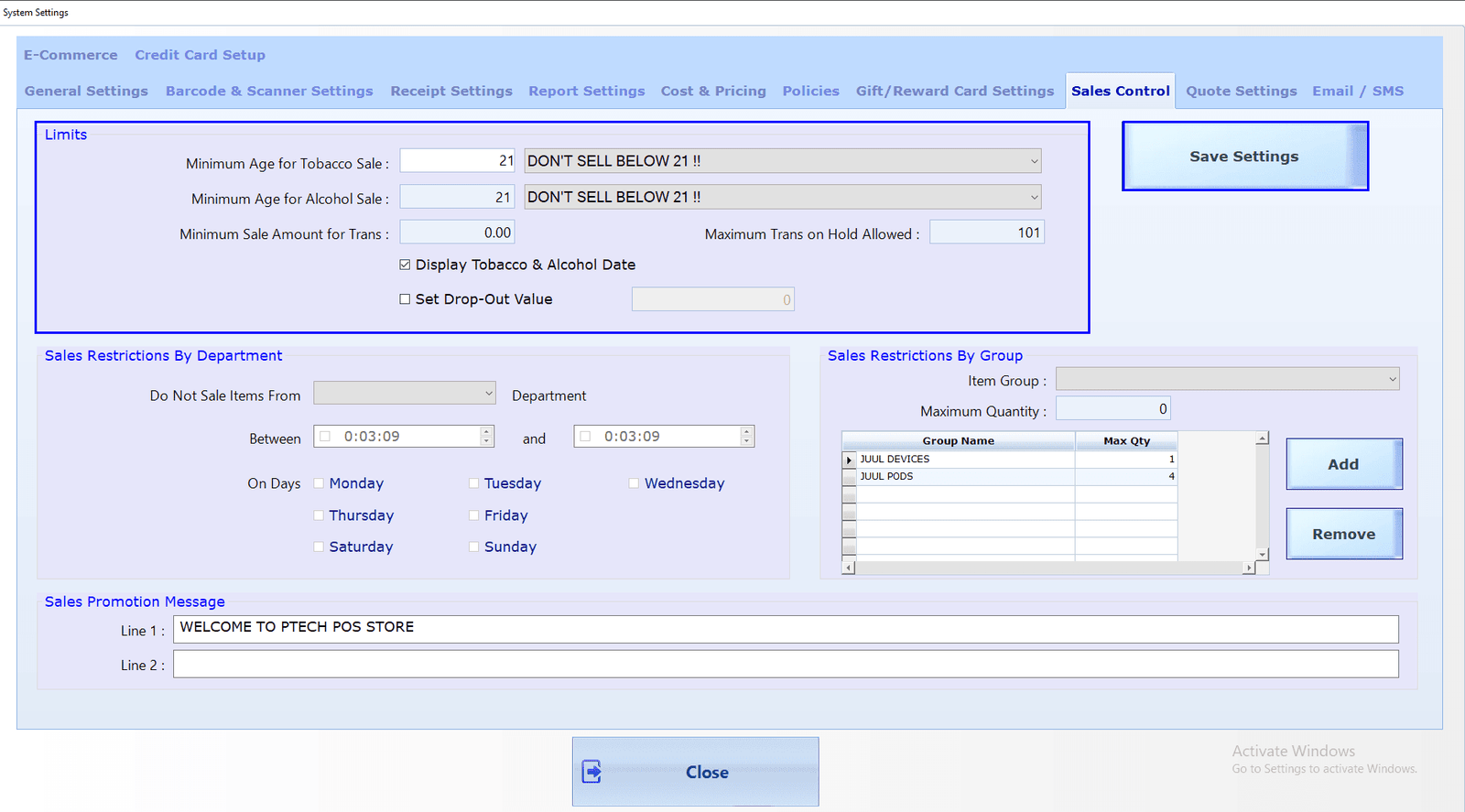This screenshot has height=812, width=1465.
Task: Click the end time spinner arrows
Action: (747, 437)
